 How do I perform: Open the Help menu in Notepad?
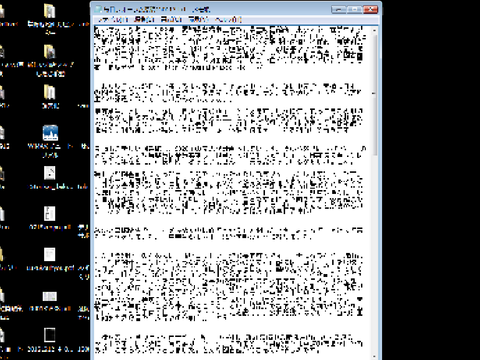228,20
